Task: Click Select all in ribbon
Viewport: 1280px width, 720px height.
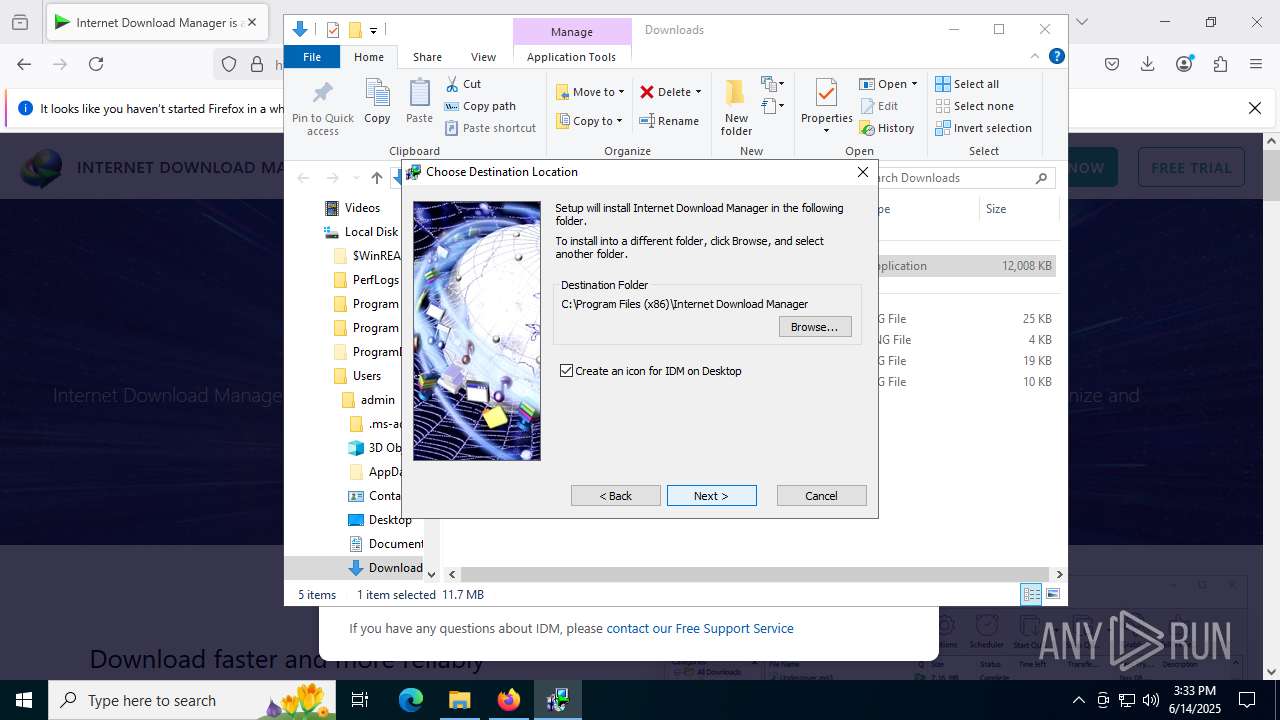Action: click(967, 84)
